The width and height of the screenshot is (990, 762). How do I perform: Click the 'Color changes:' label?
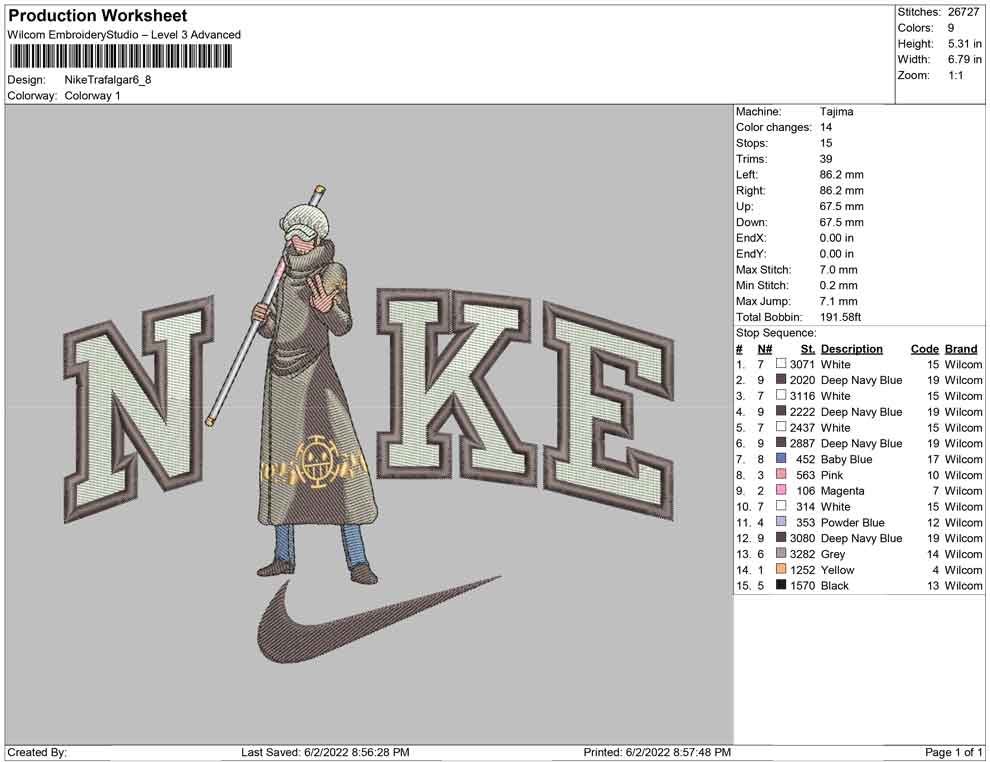[x=773, y=128]
